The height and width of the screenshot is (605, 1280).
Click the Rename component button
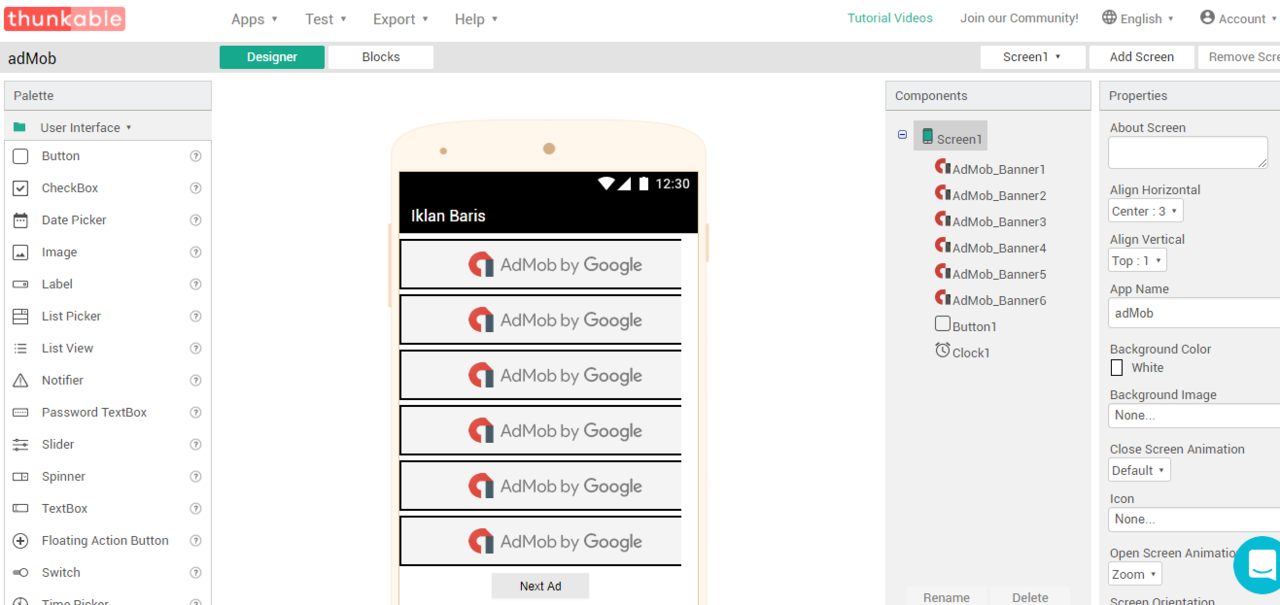tap(946, 597)
